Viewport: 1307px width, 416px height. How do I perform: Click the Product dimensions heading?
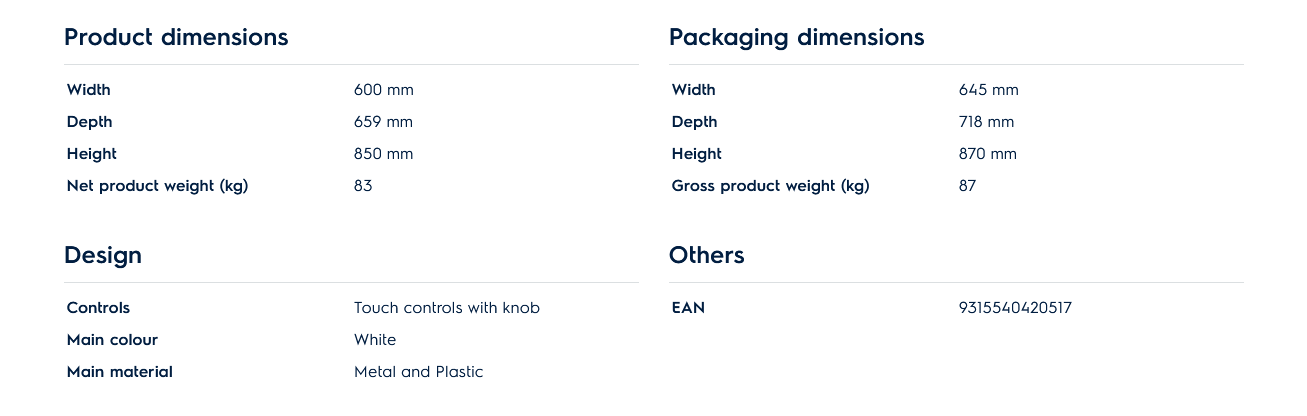tap(176, 38)
